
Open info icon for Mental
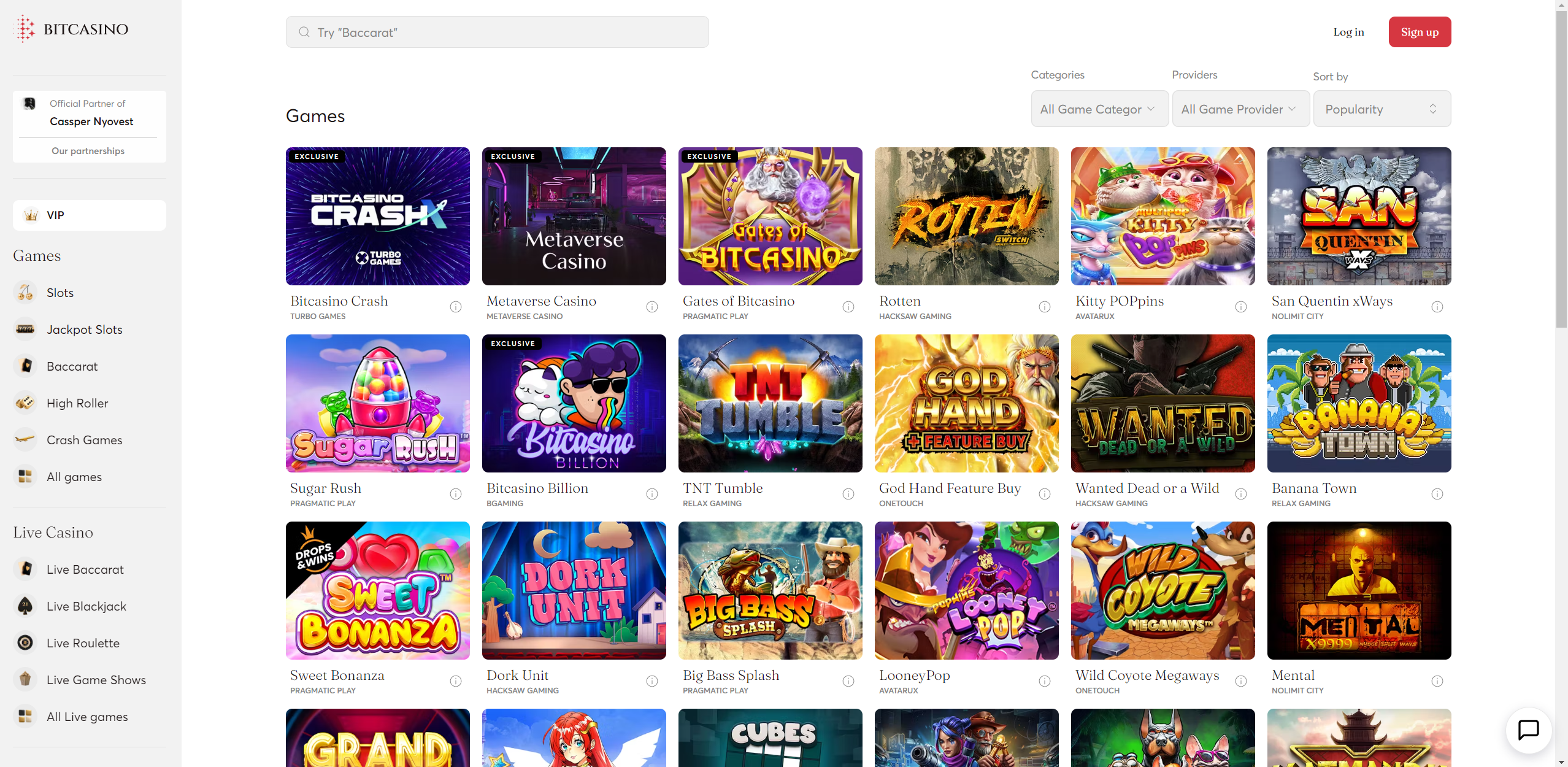[x=1437, y=681]
